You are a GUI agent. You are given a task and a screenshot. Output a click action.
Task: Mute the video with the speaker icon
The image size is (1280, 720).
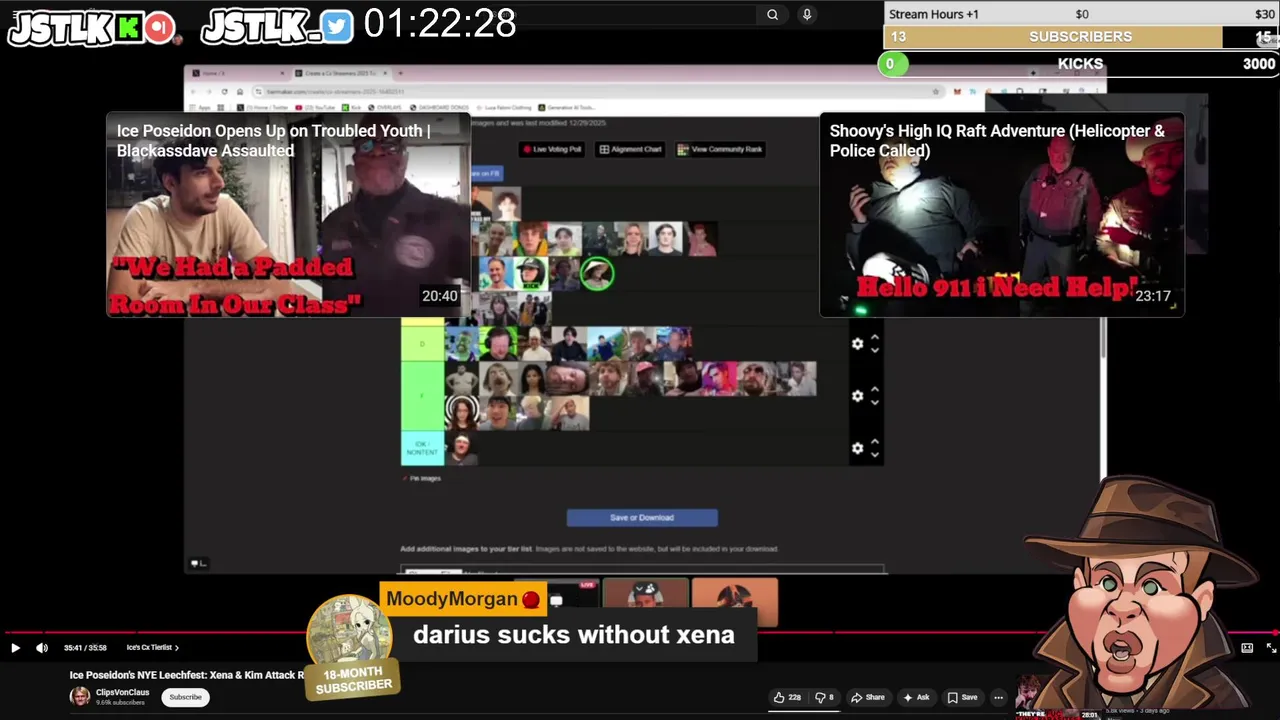point(42,648)
